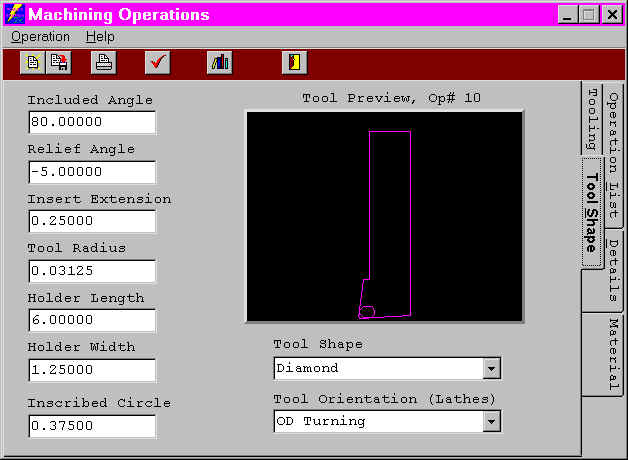Screen dimensions: 628x460
Task: Select the Tool Shape tab
Action: [592, 212]
